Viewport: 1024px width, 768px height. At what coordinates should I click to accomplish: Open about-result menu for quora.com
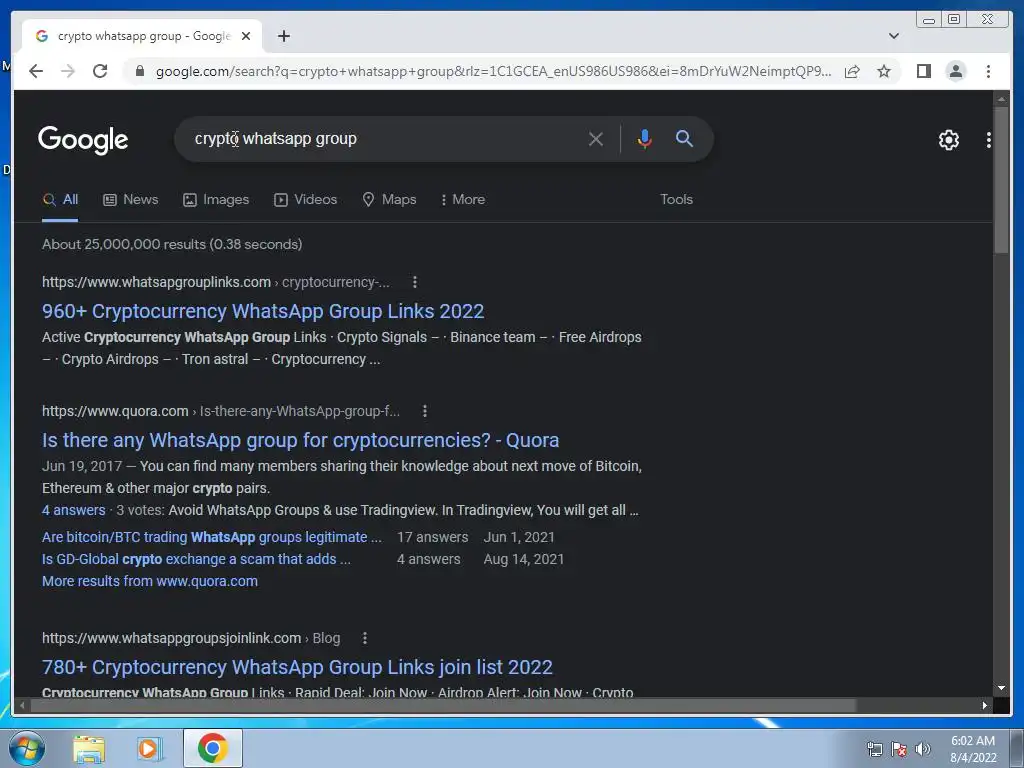click(x=424, y=411)
